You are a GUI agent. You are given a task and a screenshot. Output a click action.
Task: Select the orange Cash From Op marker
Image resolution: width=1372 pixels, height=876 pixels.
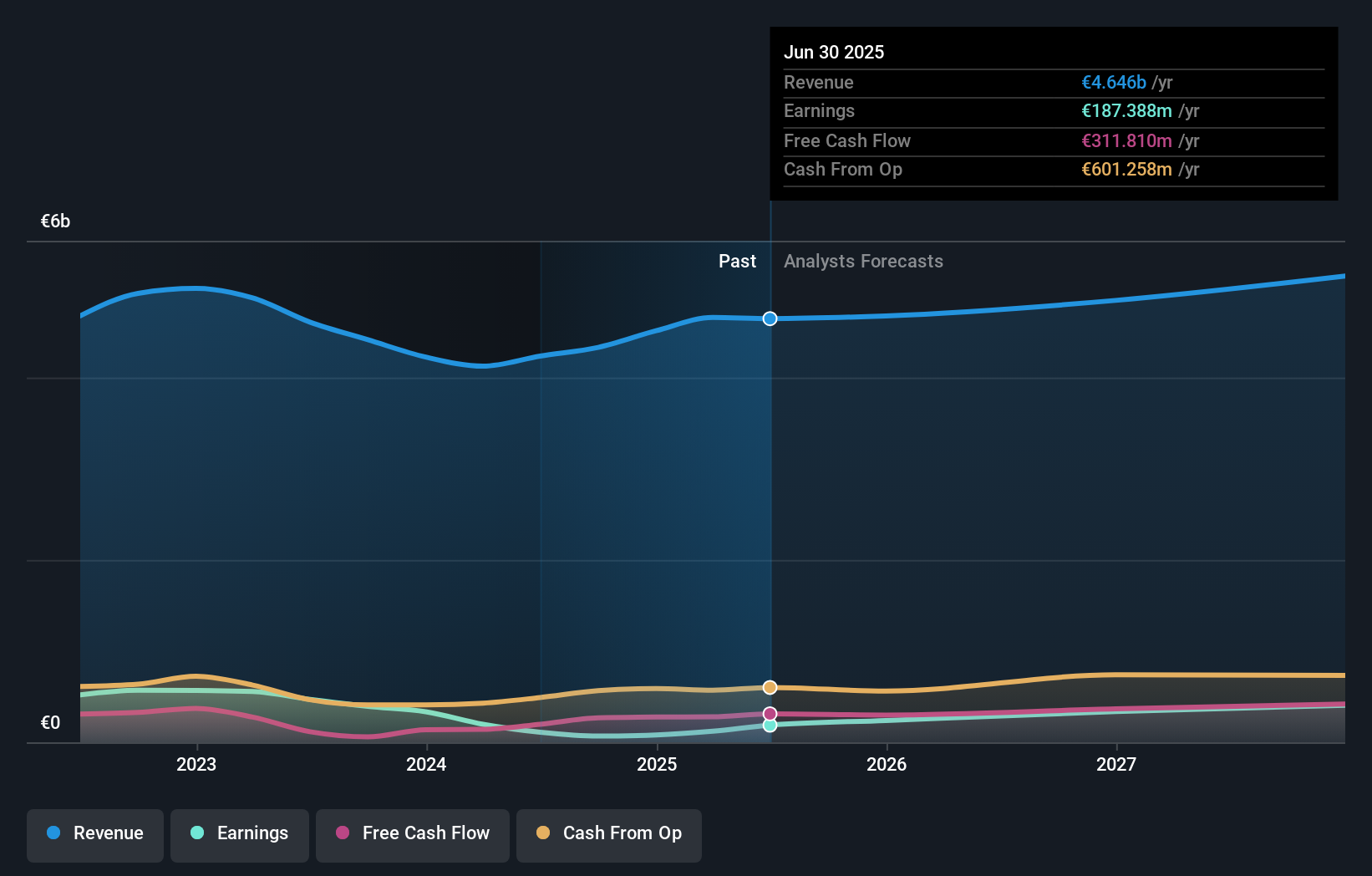click(769, 687)
